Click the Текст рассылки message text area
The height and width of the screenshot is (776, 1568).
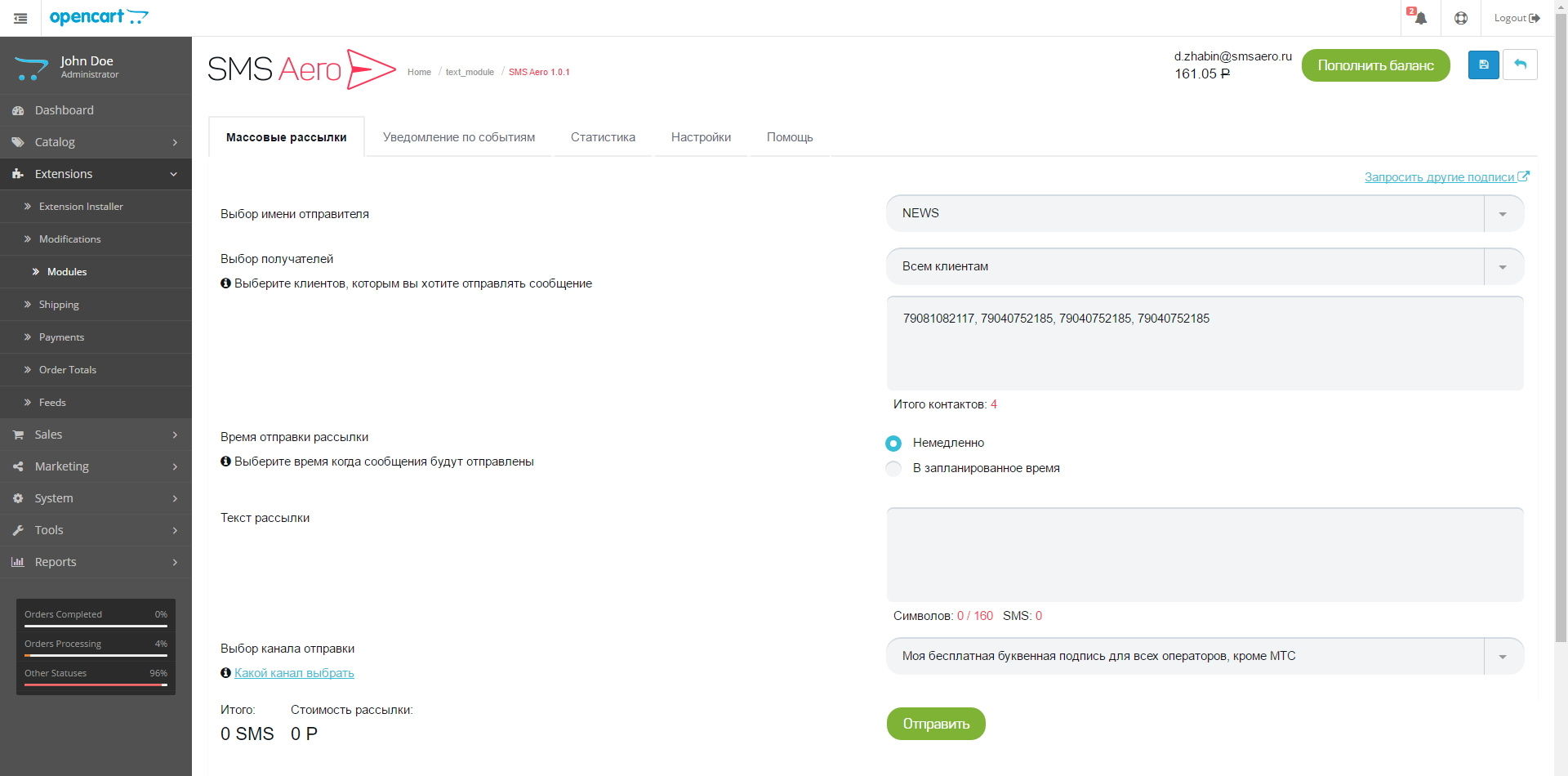(1205, 555)
